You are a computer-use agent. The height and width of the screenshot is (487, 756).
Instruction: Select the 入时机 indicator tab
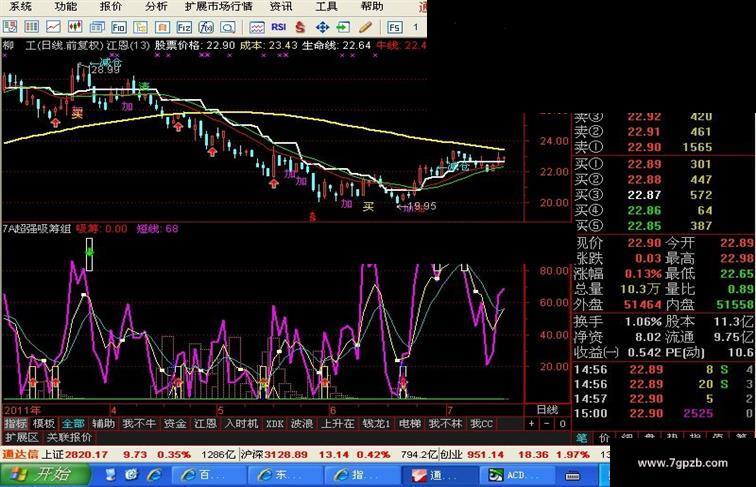click(241, 423)
